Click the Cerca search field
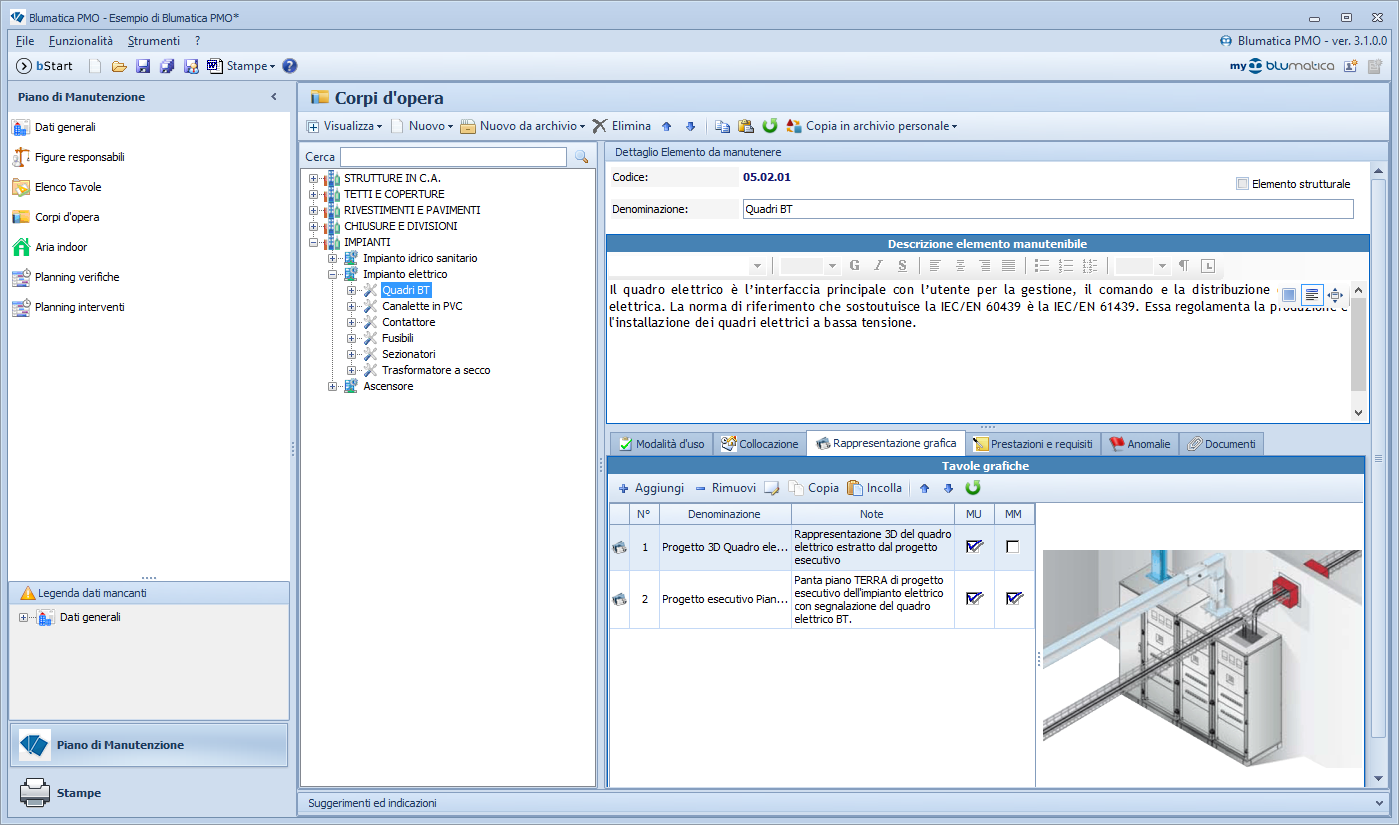The height and width of the screenshot is (825, 1399). [453, 157]
